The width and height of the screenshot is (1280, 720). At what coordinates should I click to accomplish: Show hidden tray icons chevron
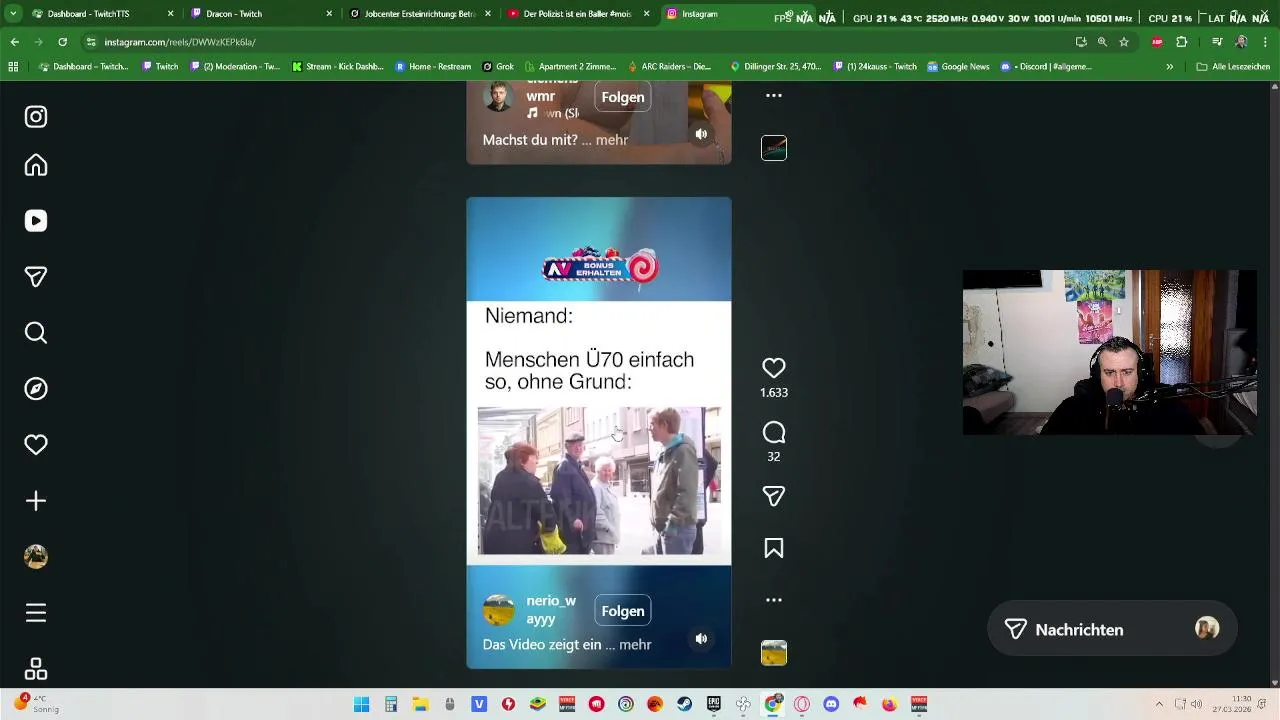tap(1159, 704)
